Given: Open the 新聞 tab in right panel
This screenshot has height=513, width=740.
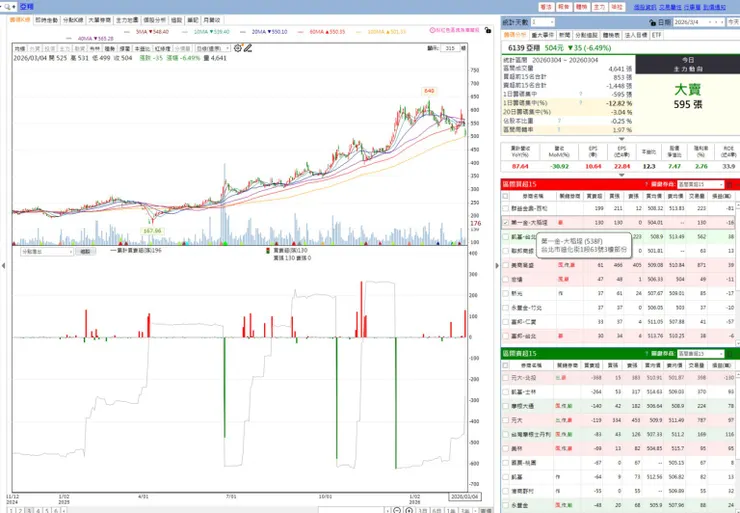Looking at the screenshot, I should 564,35.
